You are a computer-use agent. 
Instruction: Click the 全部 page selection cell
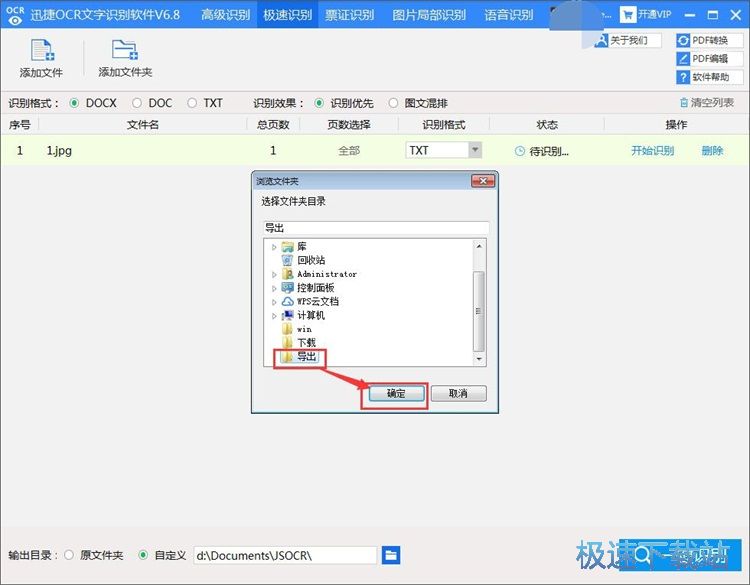click(349, 151)
